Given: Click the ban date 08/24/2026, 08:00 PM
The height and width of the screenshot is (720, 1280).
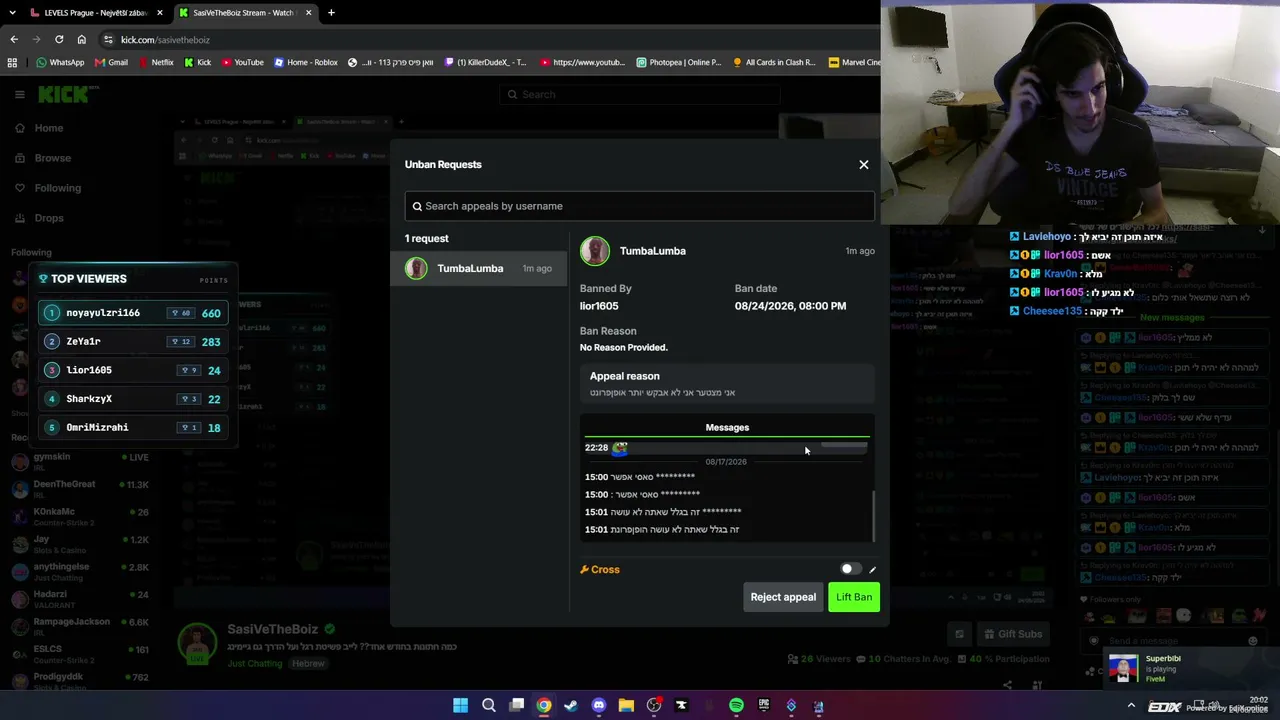Looking at the screenshot, I should (790, 306).
